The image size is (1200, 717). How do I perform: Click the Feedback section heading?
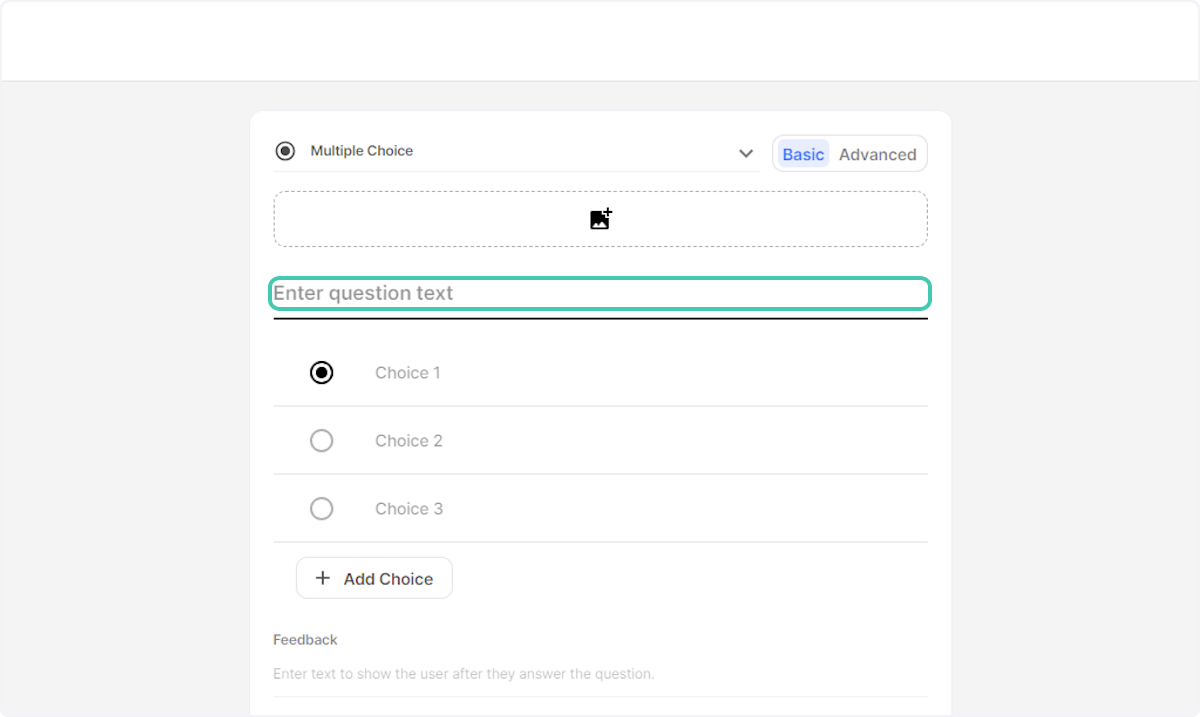[305, 640]
